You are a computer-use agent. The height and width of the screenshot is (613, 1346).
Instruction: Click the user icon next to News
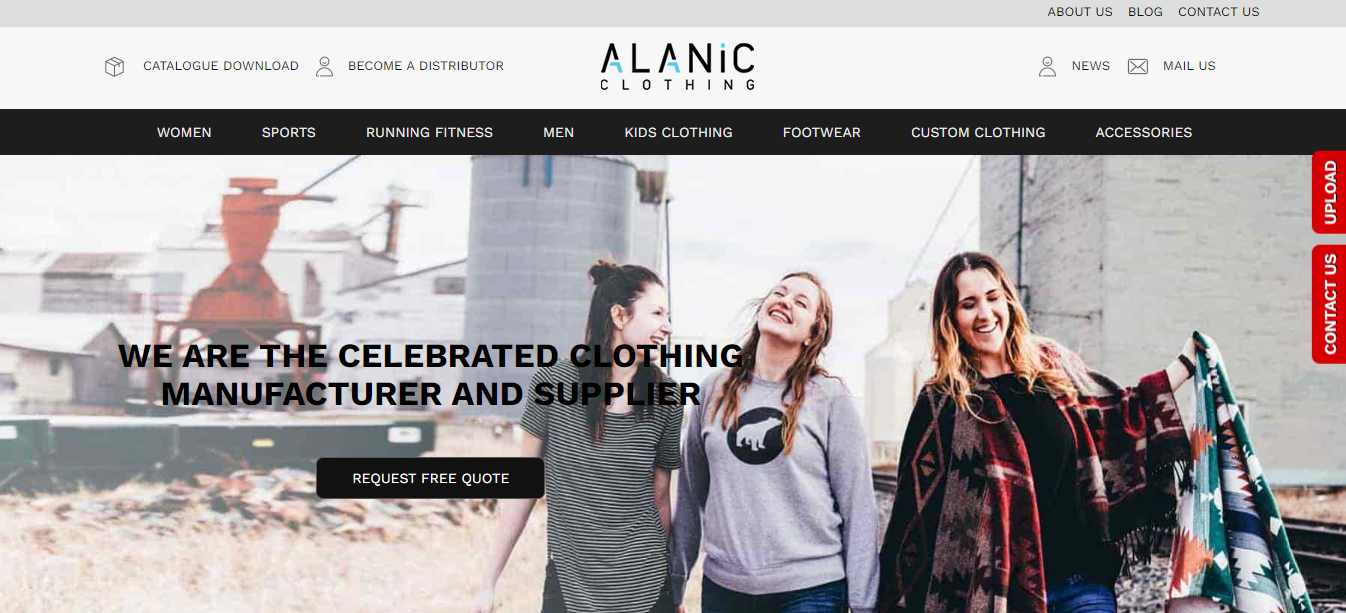pos(1047,67)
